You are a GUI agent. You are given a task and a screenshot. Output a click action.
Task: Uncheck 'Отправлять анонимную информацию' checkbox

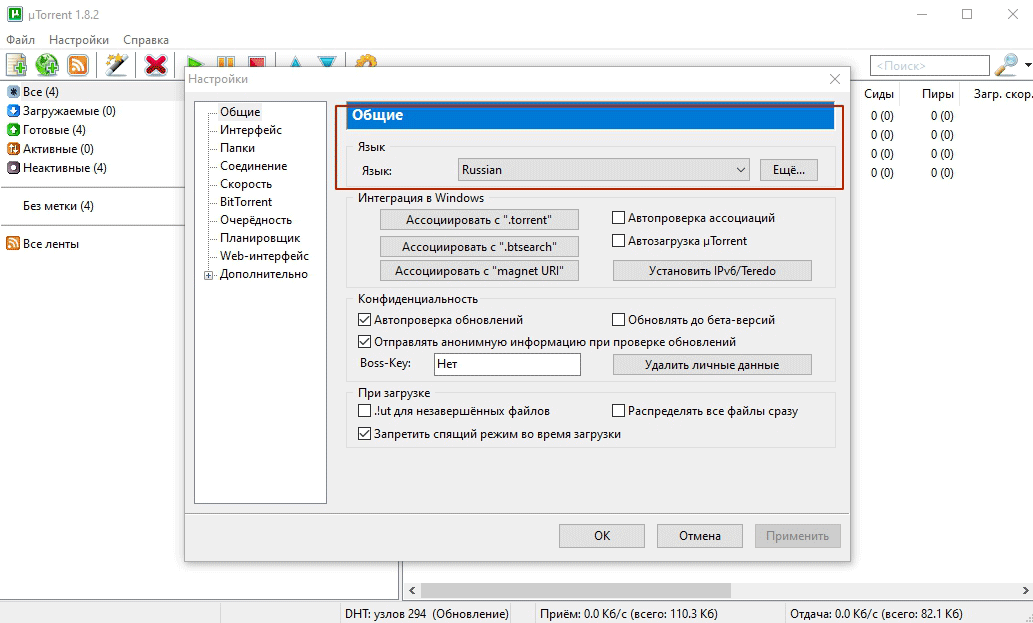[x=364, y=342]
